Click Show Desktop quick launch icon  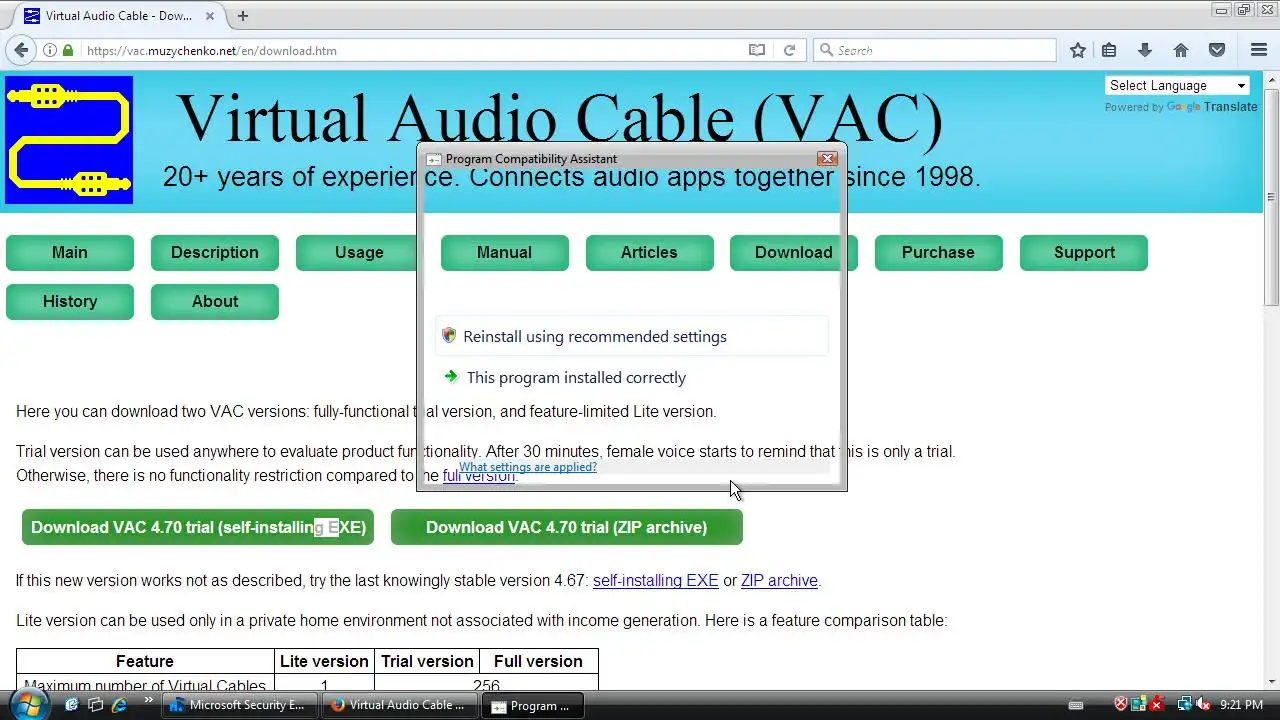pos(72,705)
